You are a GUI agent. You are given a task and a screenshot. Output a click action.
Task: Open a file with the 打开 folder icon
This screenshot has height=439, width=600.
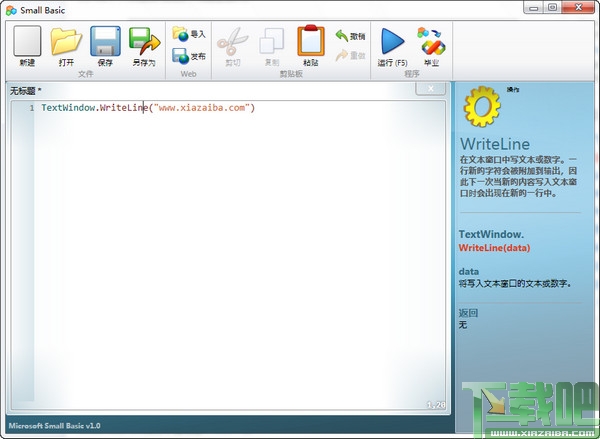point(66,41)
